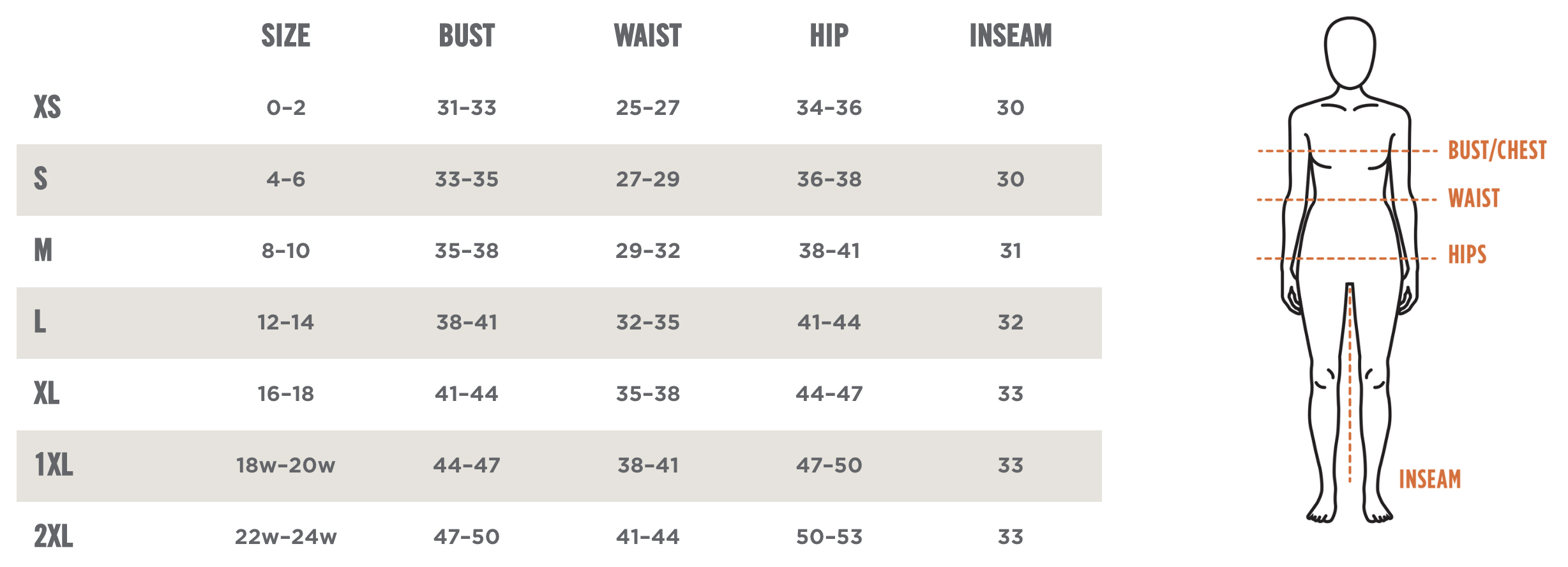Viewport: 1568px width, 567px height.
Task: Click the WAIST column header
Action: (x=647, y=36)
